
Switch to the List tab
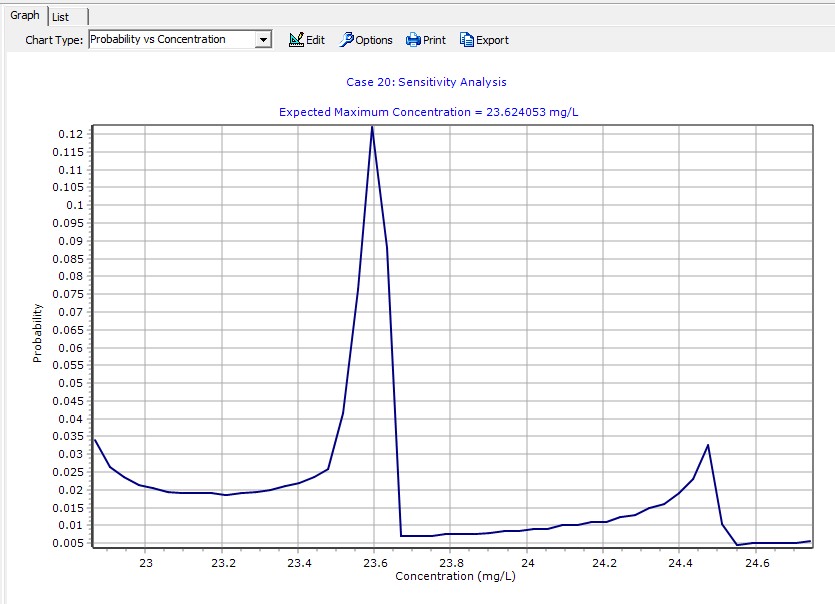point(62,17)
